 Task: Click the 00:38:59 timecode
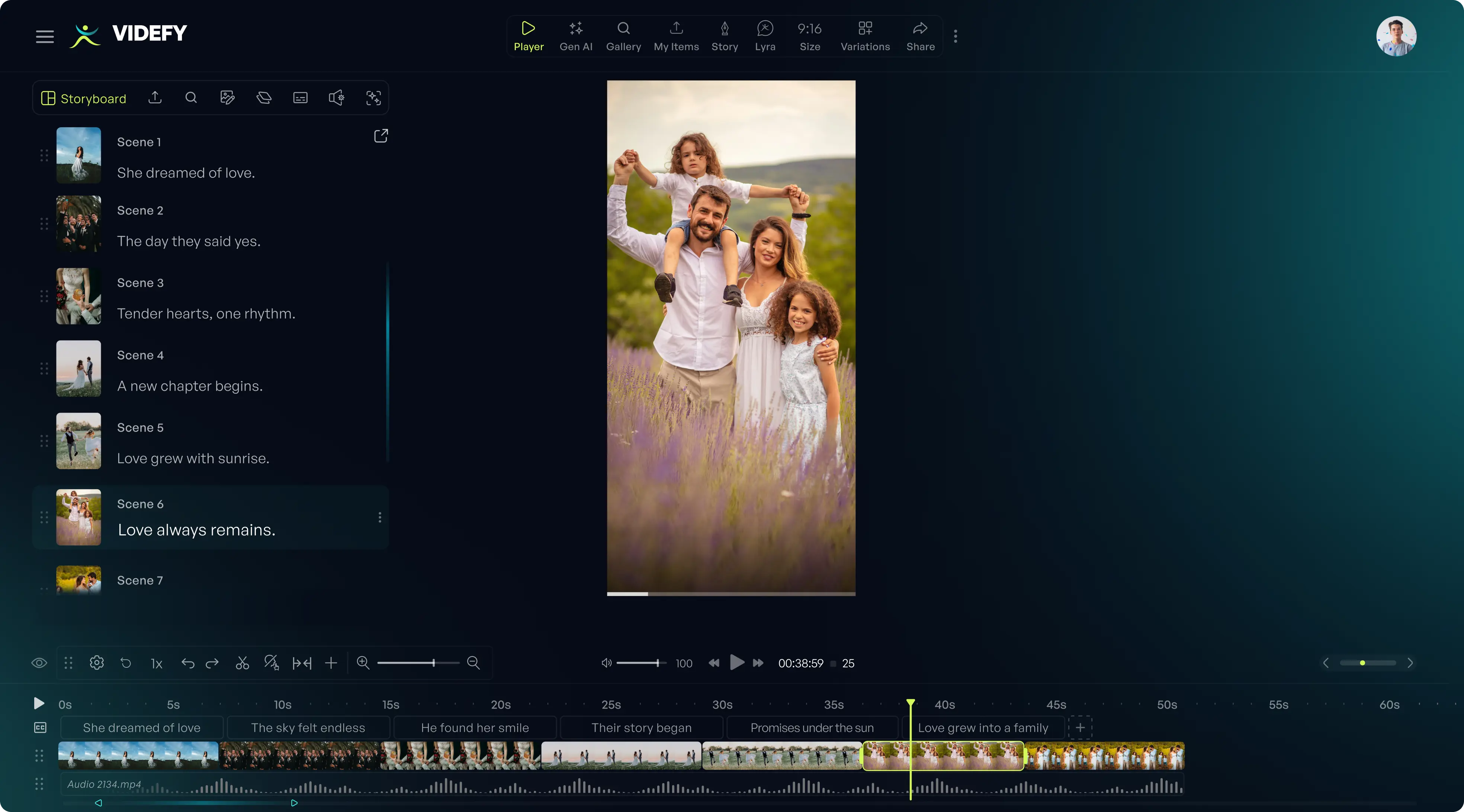[801, 664]
